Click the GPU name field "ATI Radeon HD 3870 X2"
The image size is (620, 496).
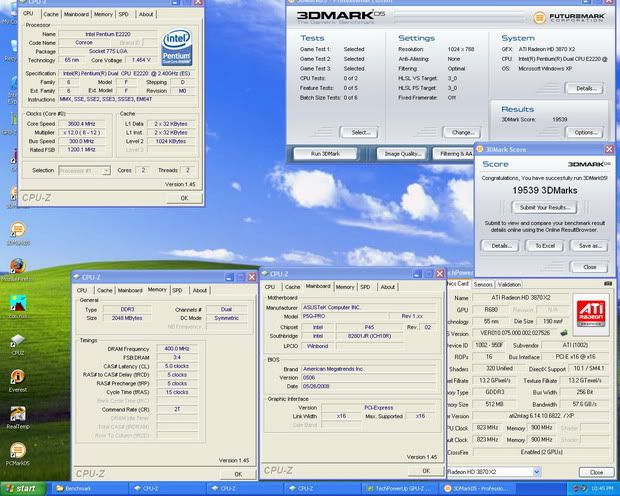click(x=520, y=297)
